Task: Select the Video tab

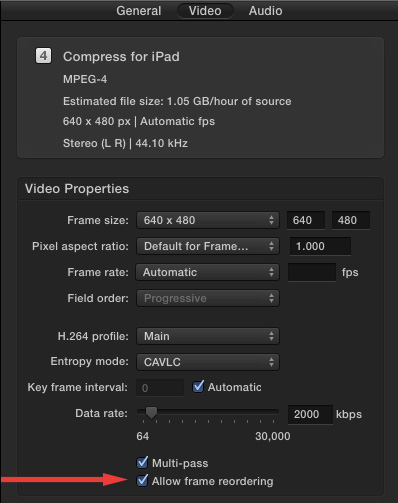Action: pyautogui.click(x=205, y=11)
